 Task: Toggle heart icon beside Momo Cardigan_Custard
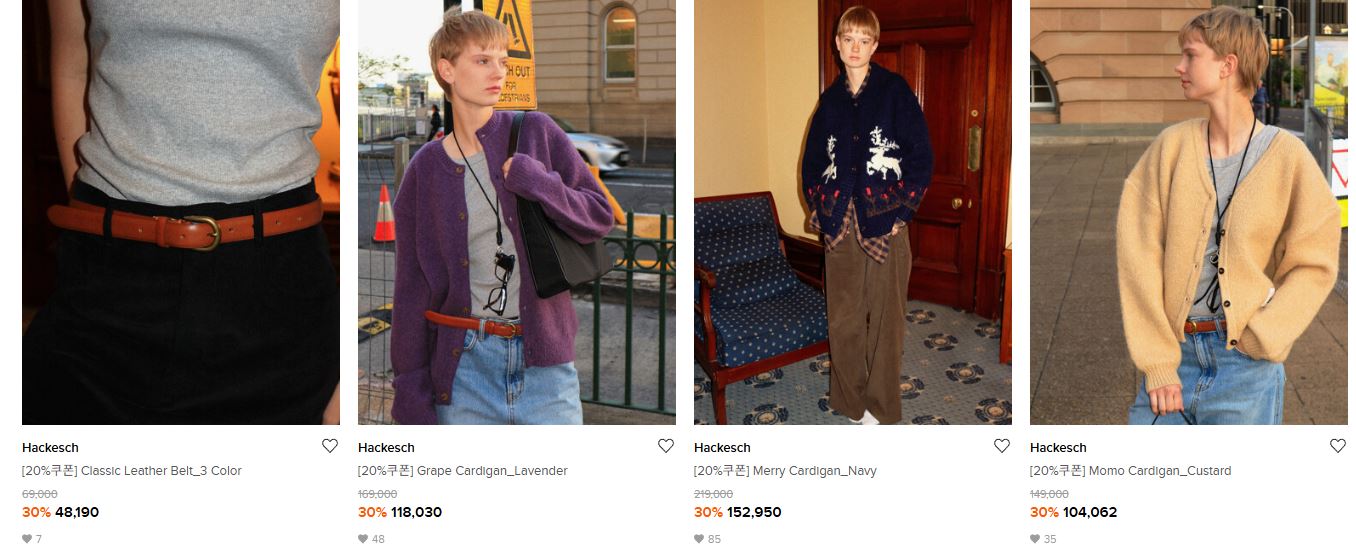coord(1338,446)
